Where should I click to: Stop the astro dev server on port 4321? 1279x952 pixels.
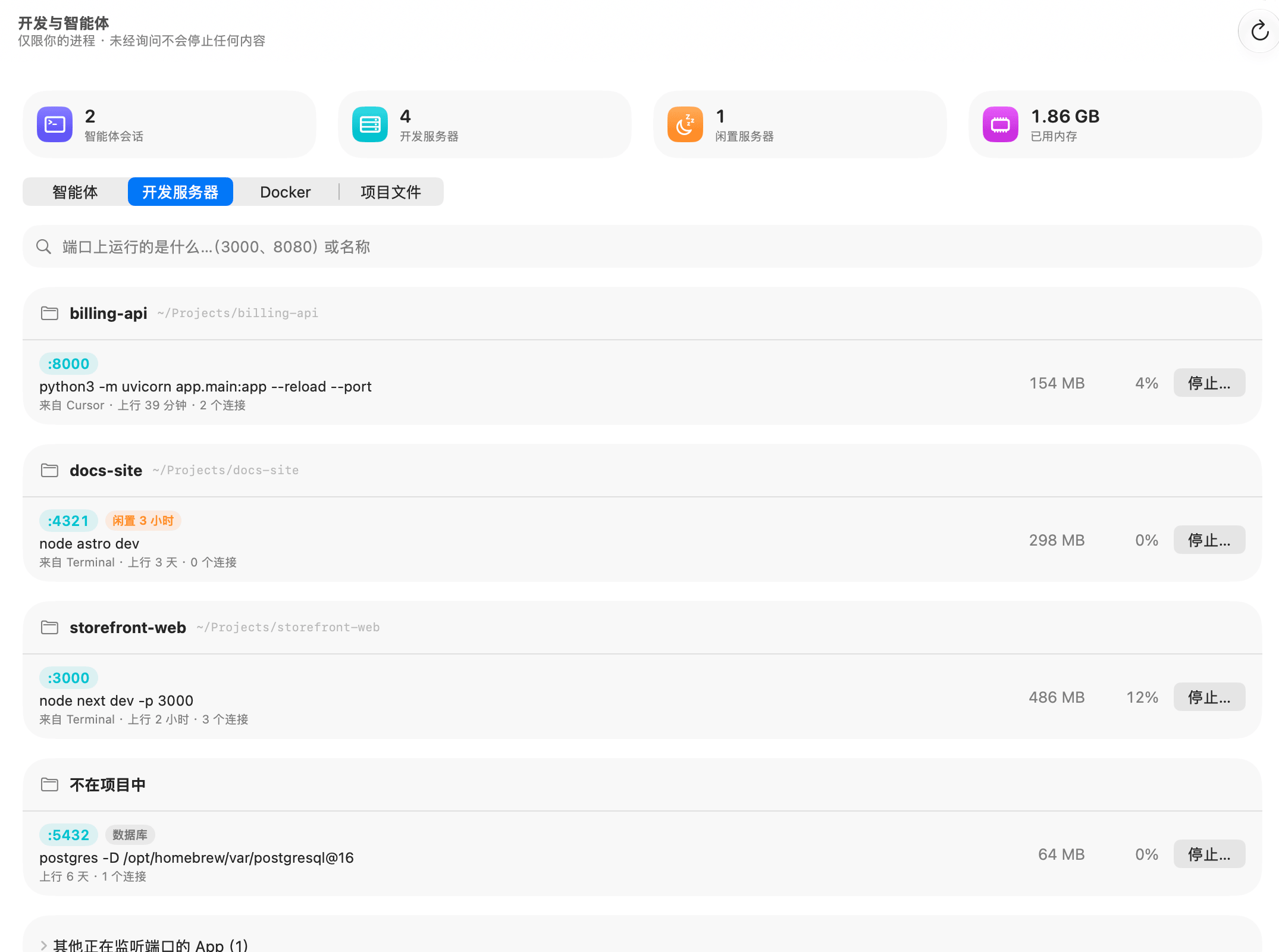coord(1209,540)
